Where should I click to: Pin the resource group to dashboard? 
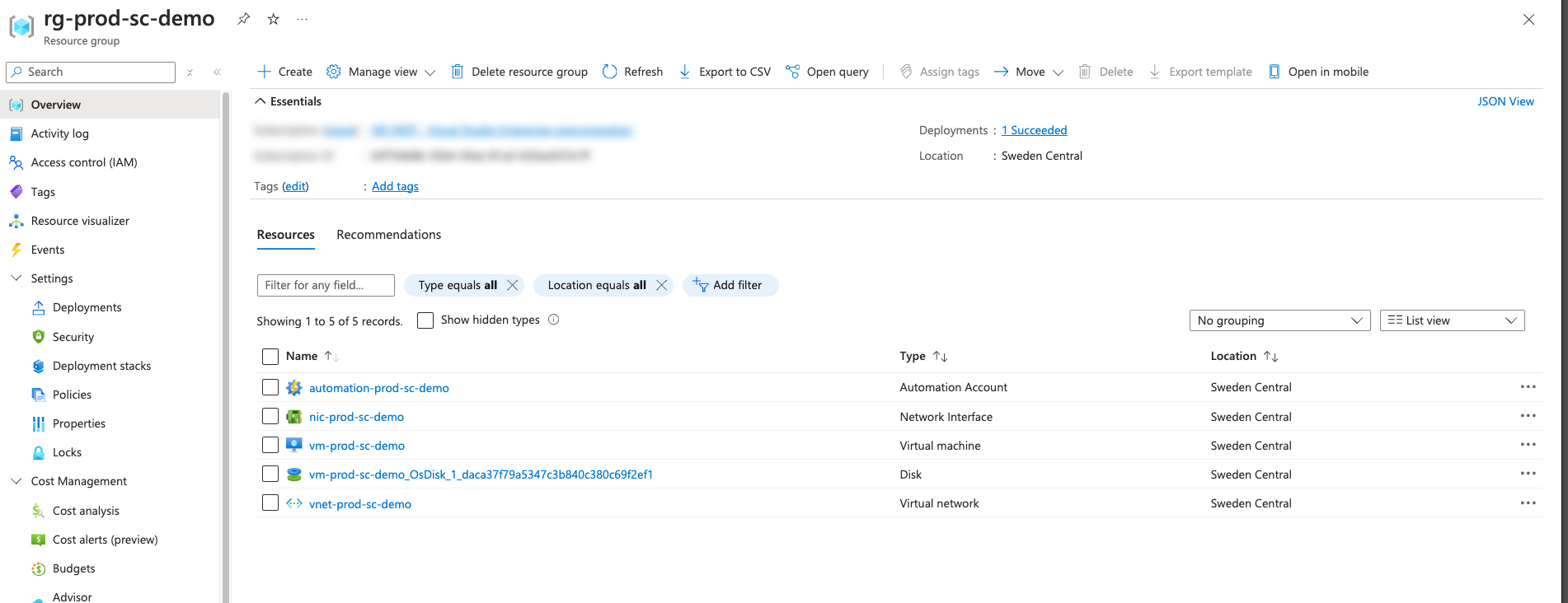coord(243,19)
